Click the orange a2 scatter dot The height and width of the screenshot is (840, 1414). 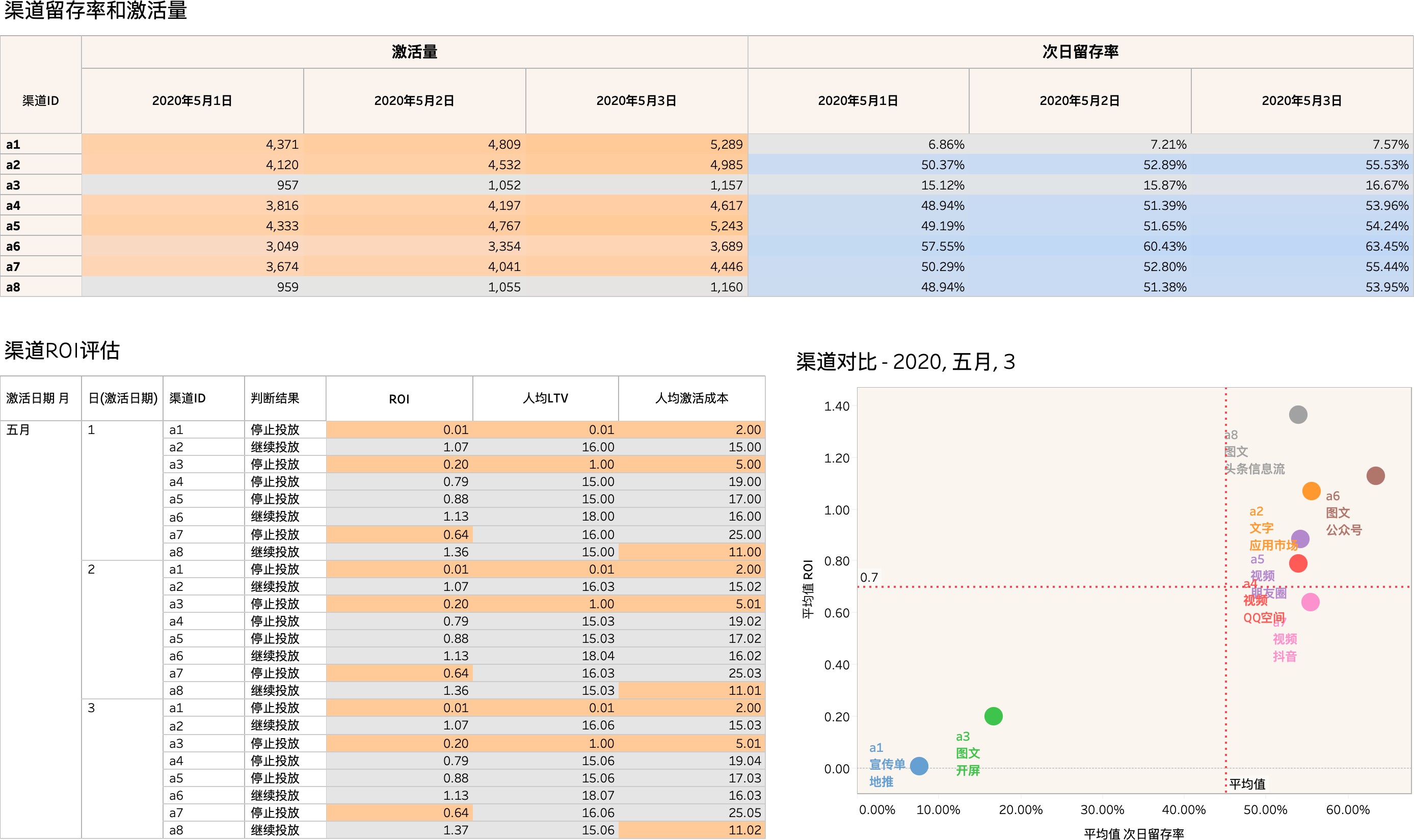point(1311,491)
